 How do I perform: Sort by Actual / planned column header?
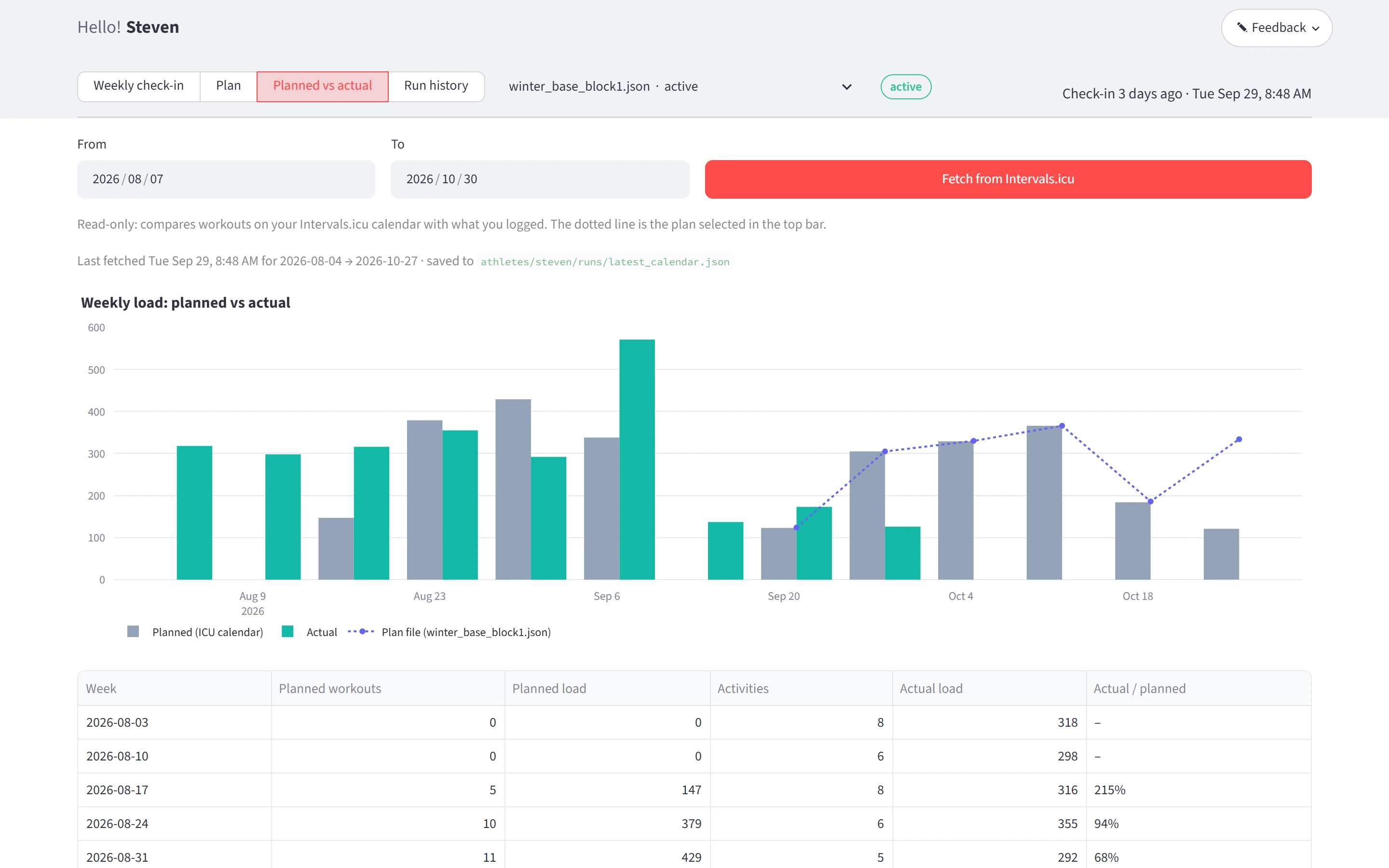coord(1198,688)
